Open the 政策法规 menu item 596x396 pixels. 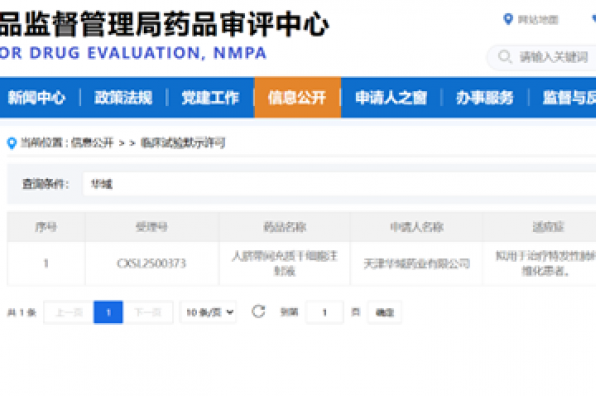click(x=124, y=98)
